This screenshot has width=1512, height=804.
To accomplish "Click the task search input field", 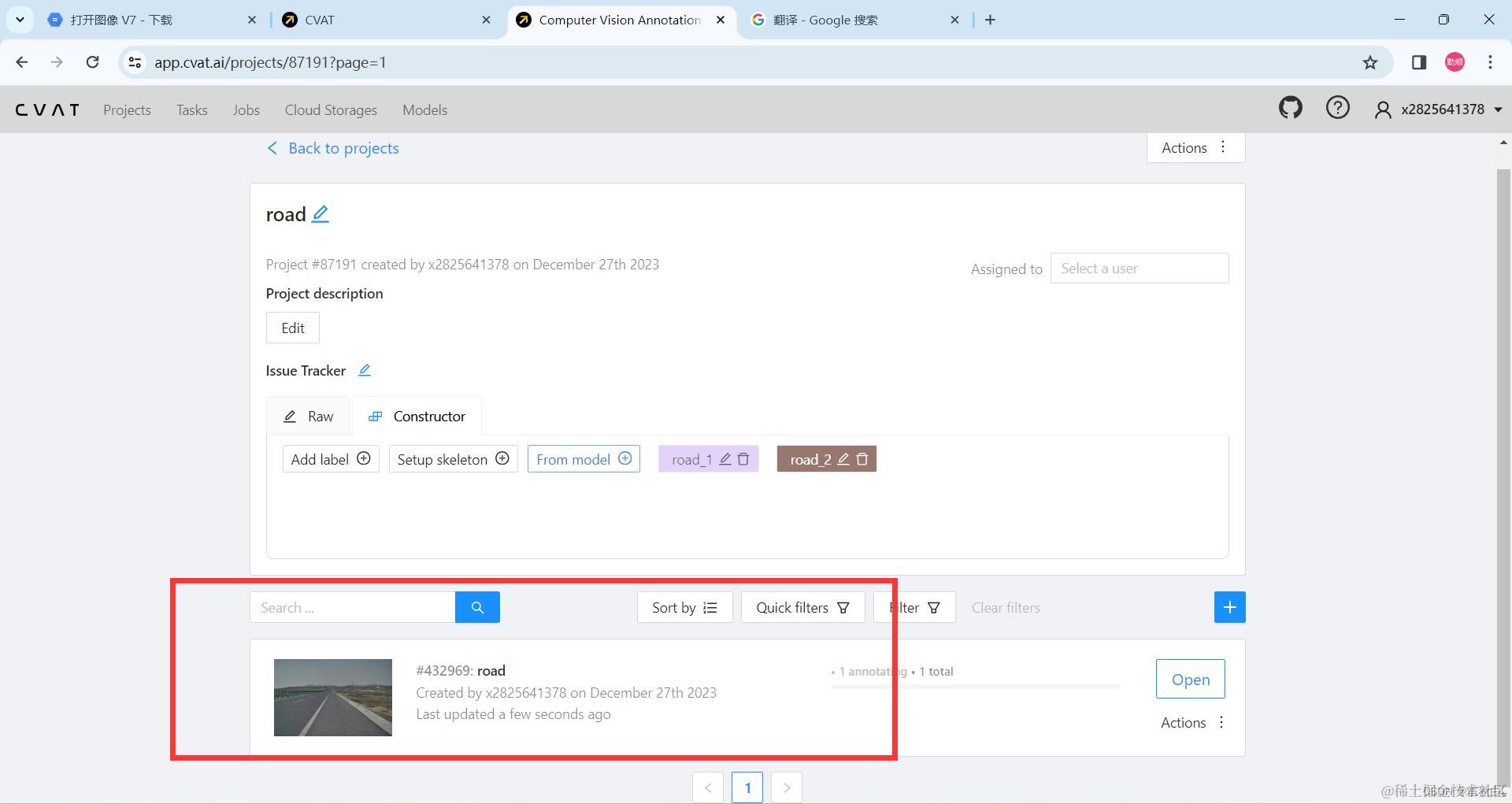I will click(353, 607).
